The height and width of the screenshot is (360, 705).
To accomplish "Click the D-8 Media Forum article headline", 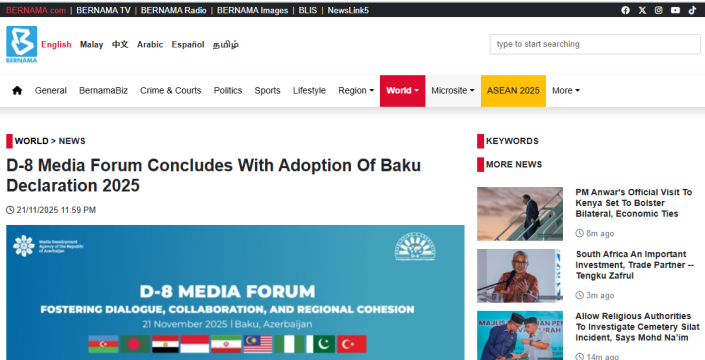I will (214, 175).
